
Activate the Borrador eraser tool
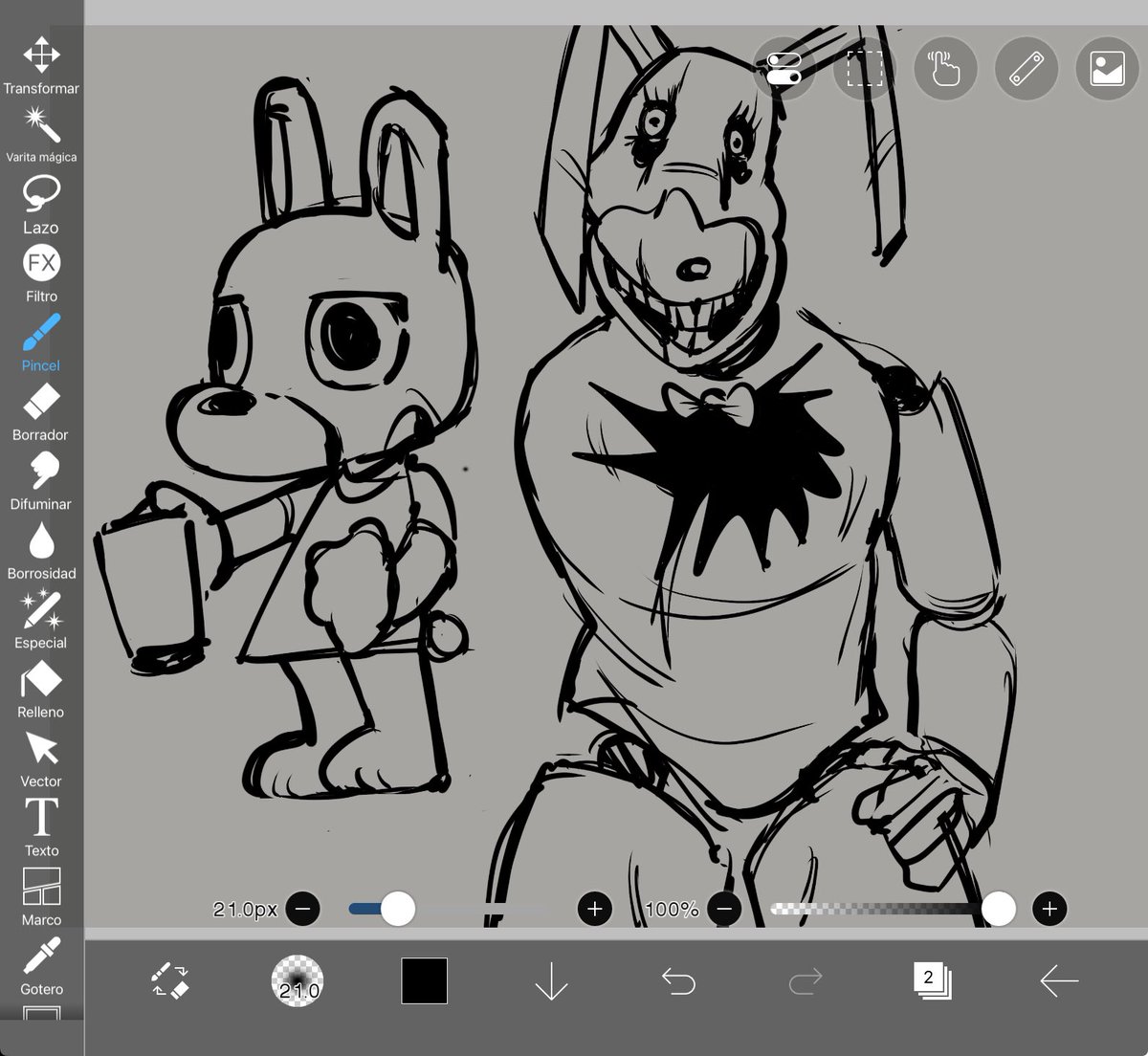(x=41, y=412)
